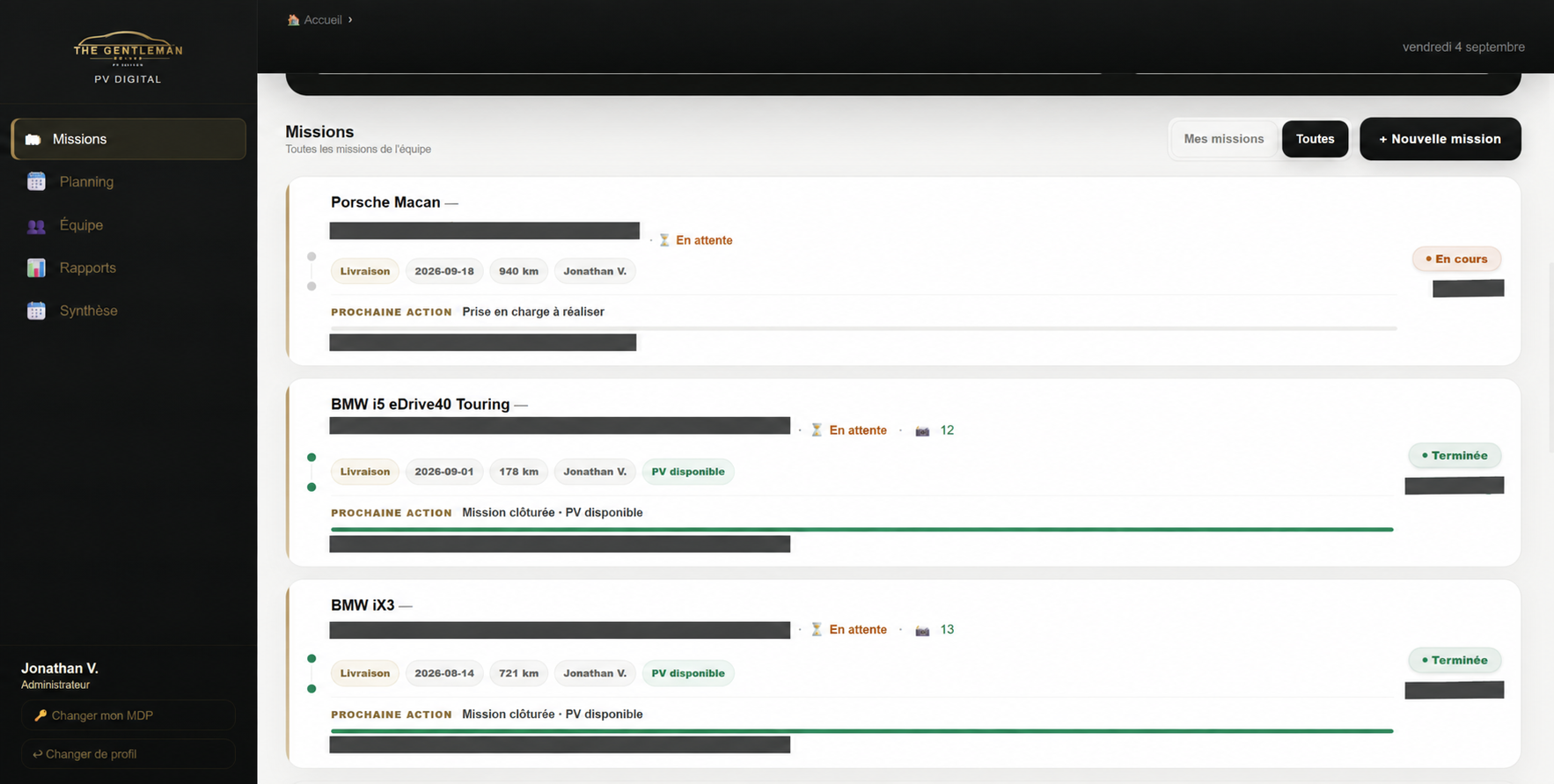This screenshot has height=784, width=1554.
Task: Click the Changer de profil button
Action: click(x=128, y=754)
